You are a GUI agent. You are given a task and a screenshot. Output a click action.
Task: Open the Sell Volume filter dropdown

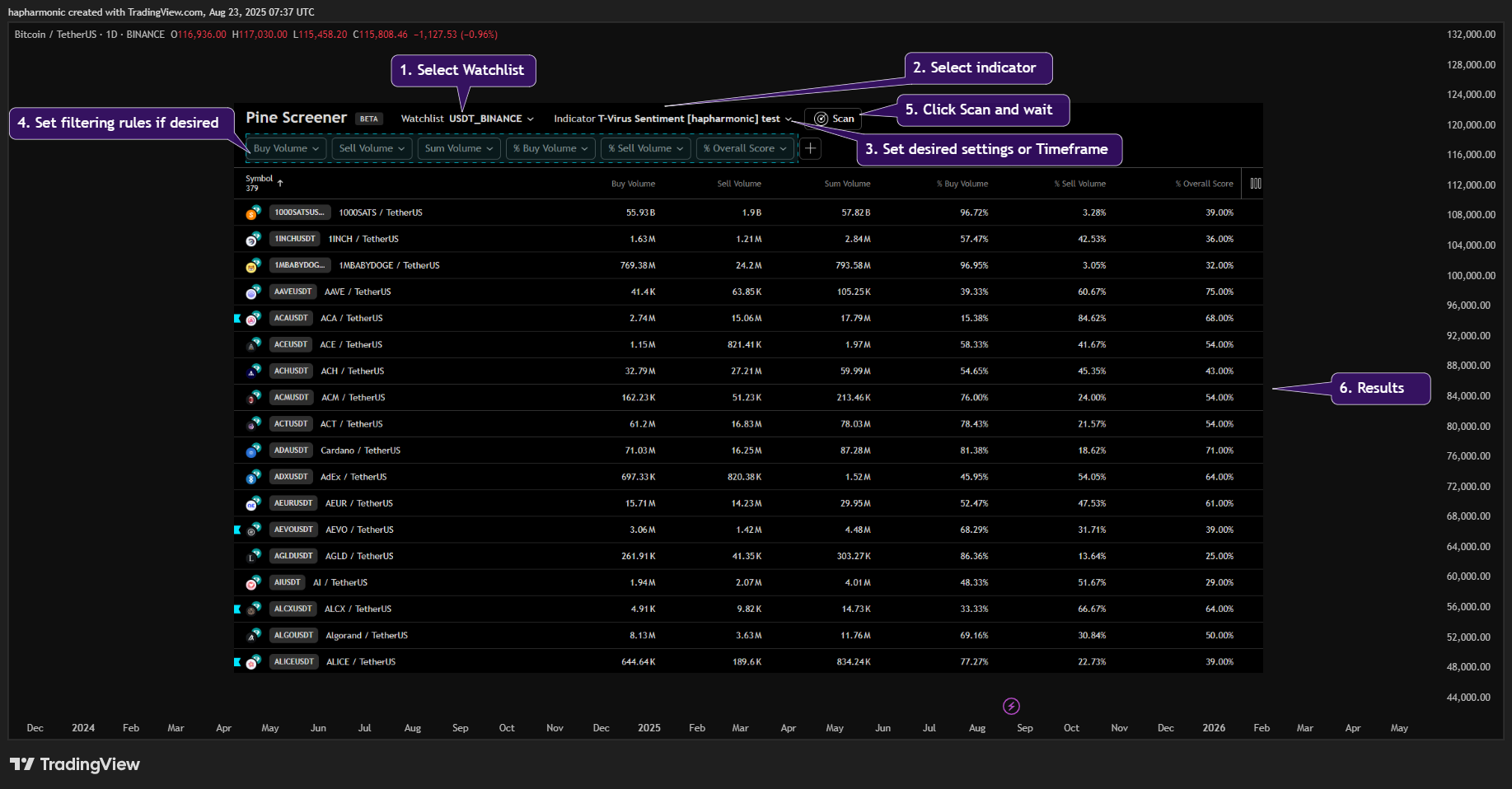click(x=372, y=148)
